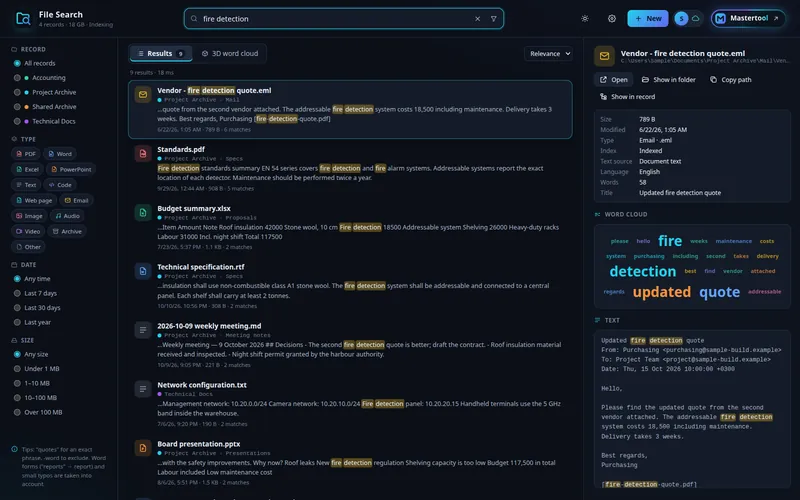Viewport: 800px width, 500px height.
Task: Clear the search query with the X icon
Action: point(478,19)
